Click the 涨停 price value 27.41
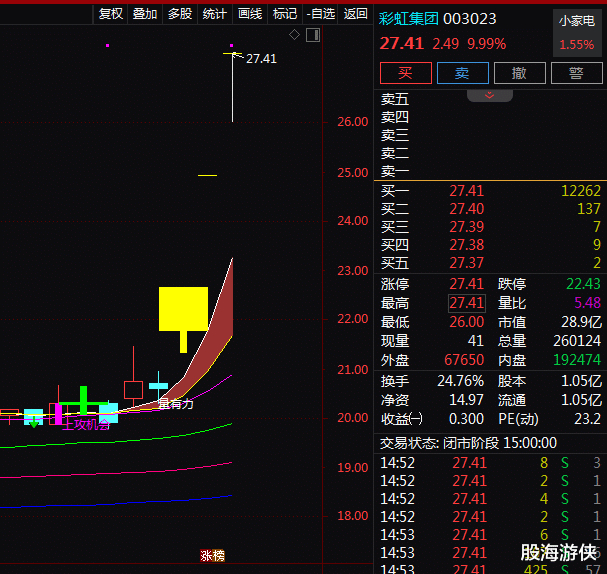Viewport: 607px width, 574px height. [x=466, y=284]
